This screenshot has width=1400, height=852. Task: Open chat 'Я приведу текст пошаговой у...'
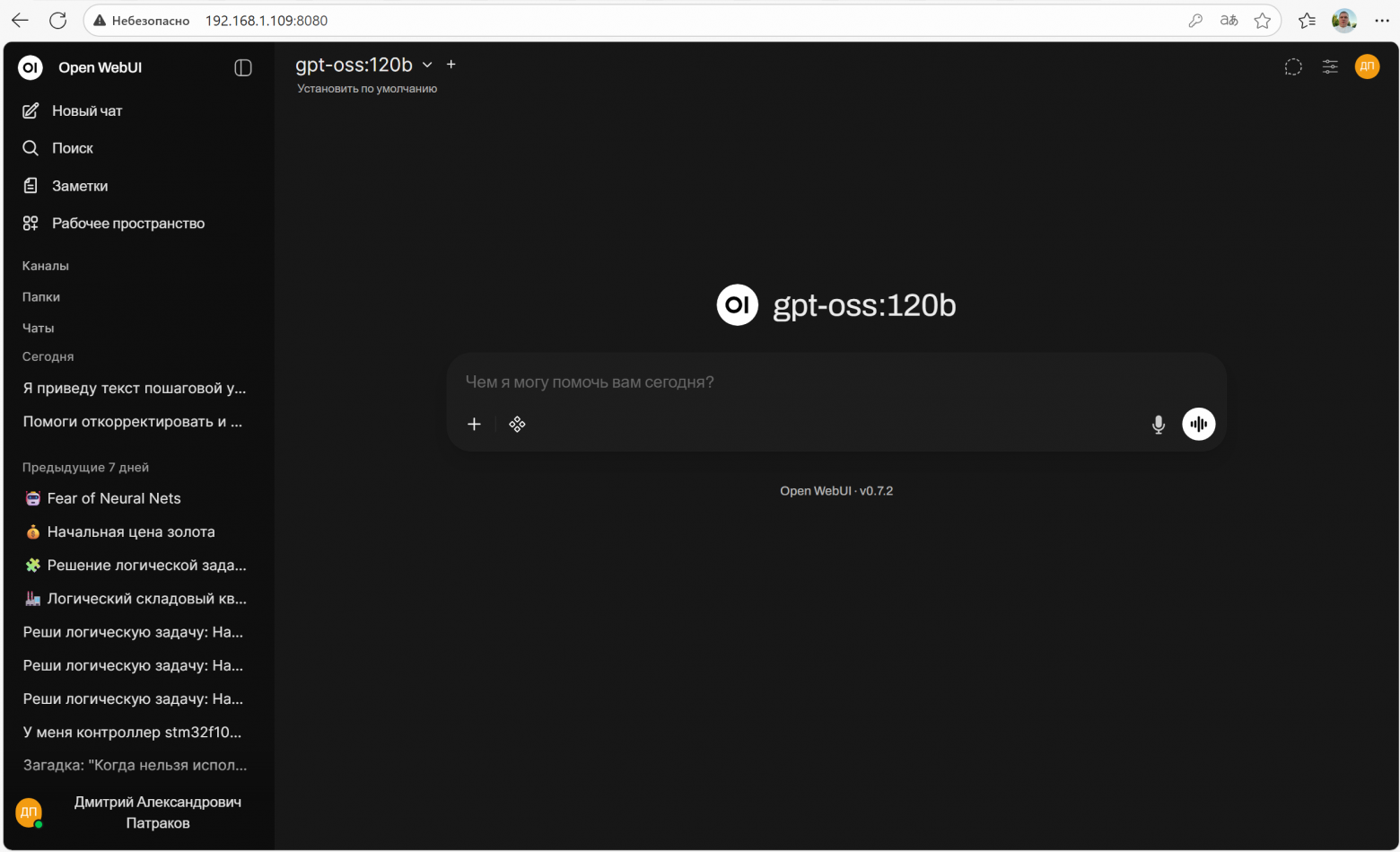135,388
